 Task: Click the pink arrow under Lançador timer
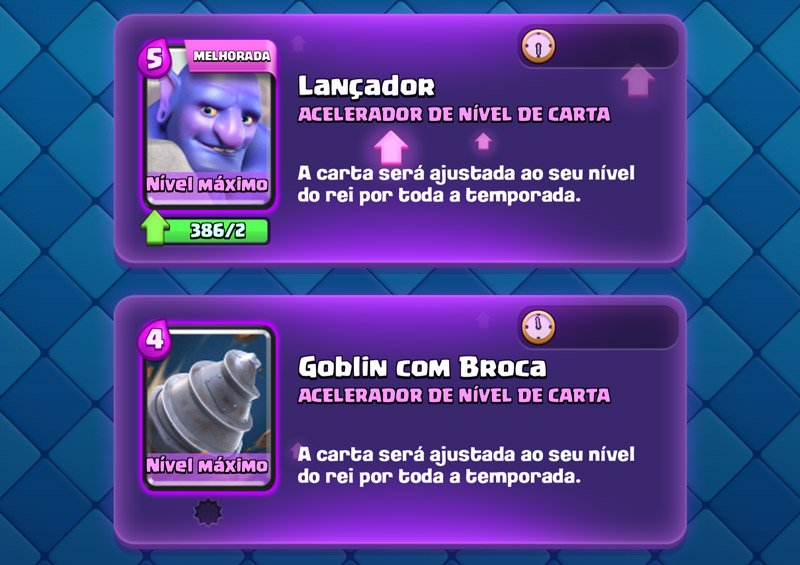pyautogui.click(x=638, y=80)
